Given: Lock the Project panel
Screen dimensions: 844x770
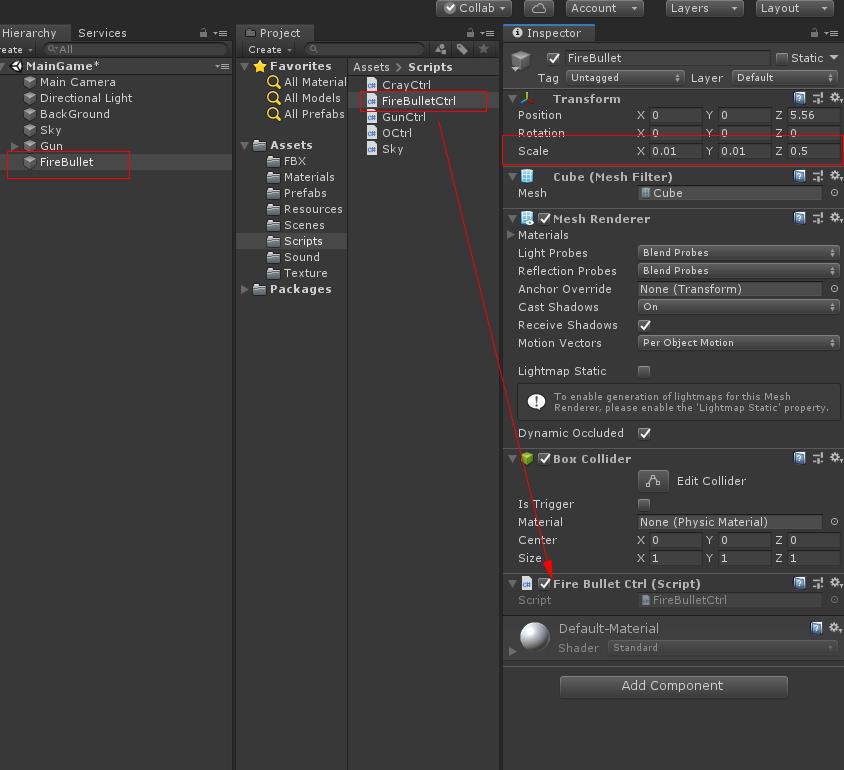Looking at the screenshot, I should click(470, 33).
